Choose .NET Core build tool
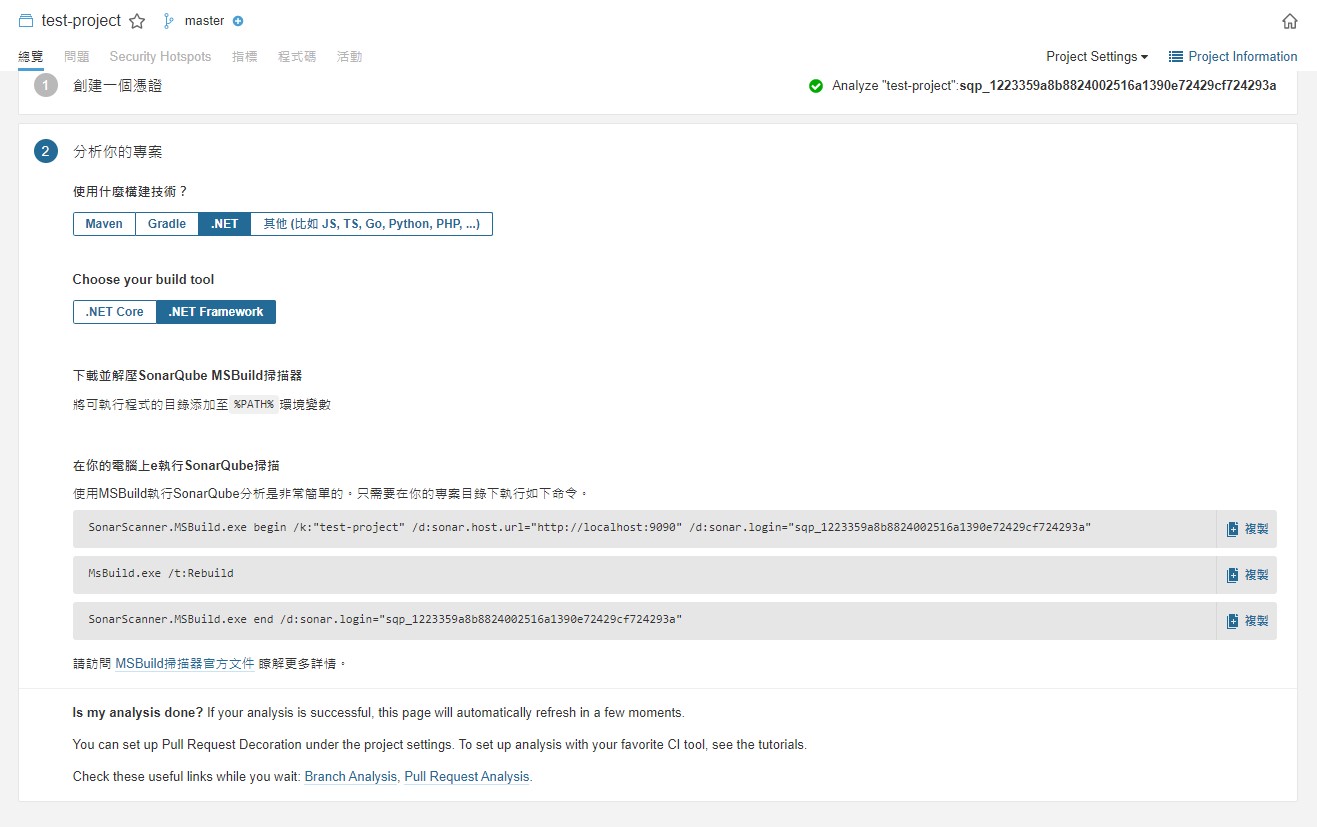 pyautogui.click(x=115, y=312)
